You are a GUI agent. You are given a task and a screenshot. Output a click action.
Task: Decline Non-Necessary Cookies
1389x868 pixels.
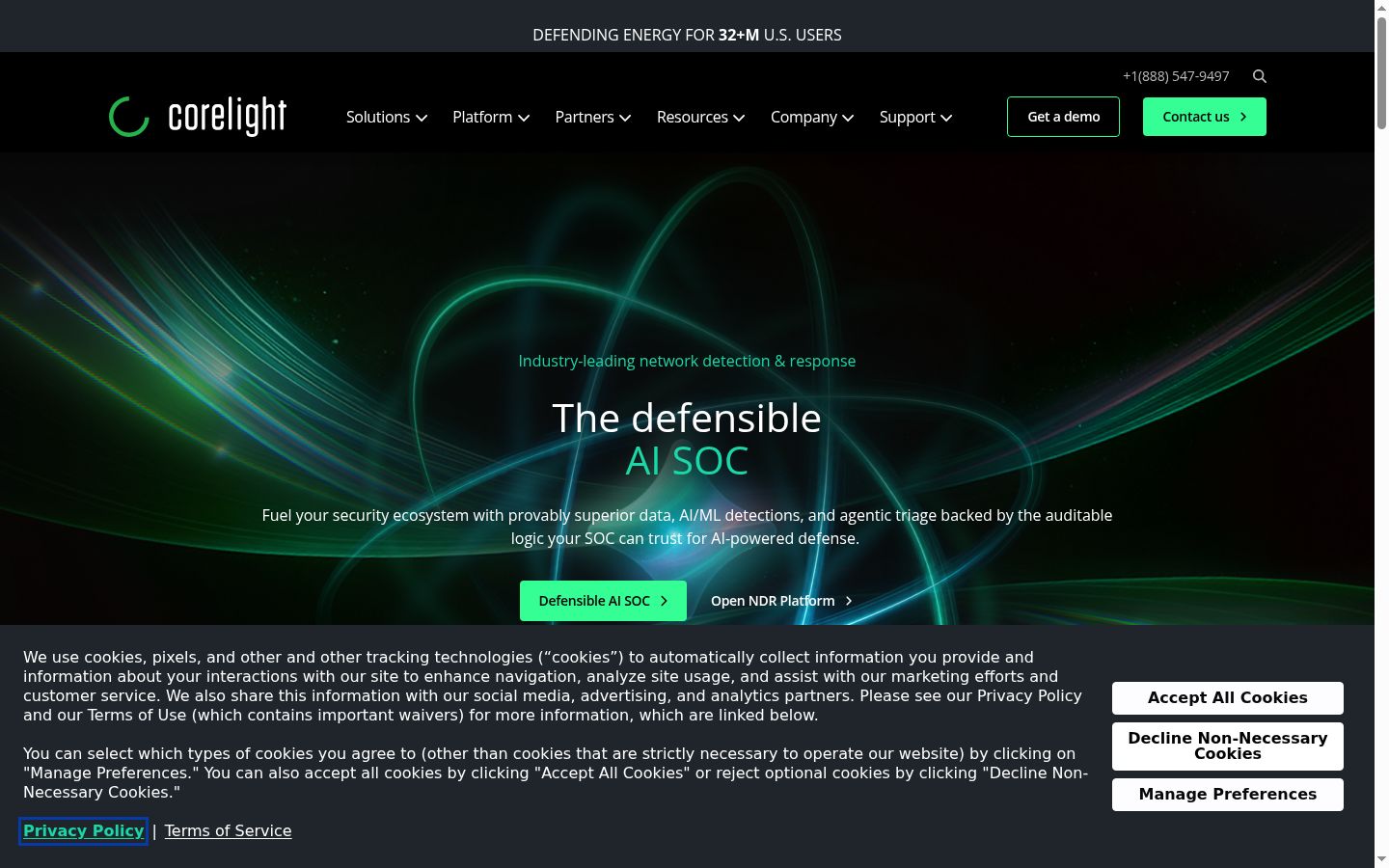(1228, 746)
